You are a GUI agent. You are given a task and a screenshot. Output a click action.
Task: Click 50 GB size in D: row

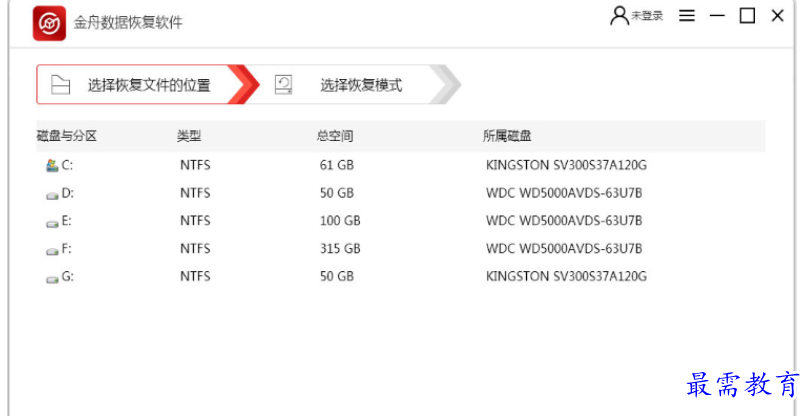coord(336,193)
